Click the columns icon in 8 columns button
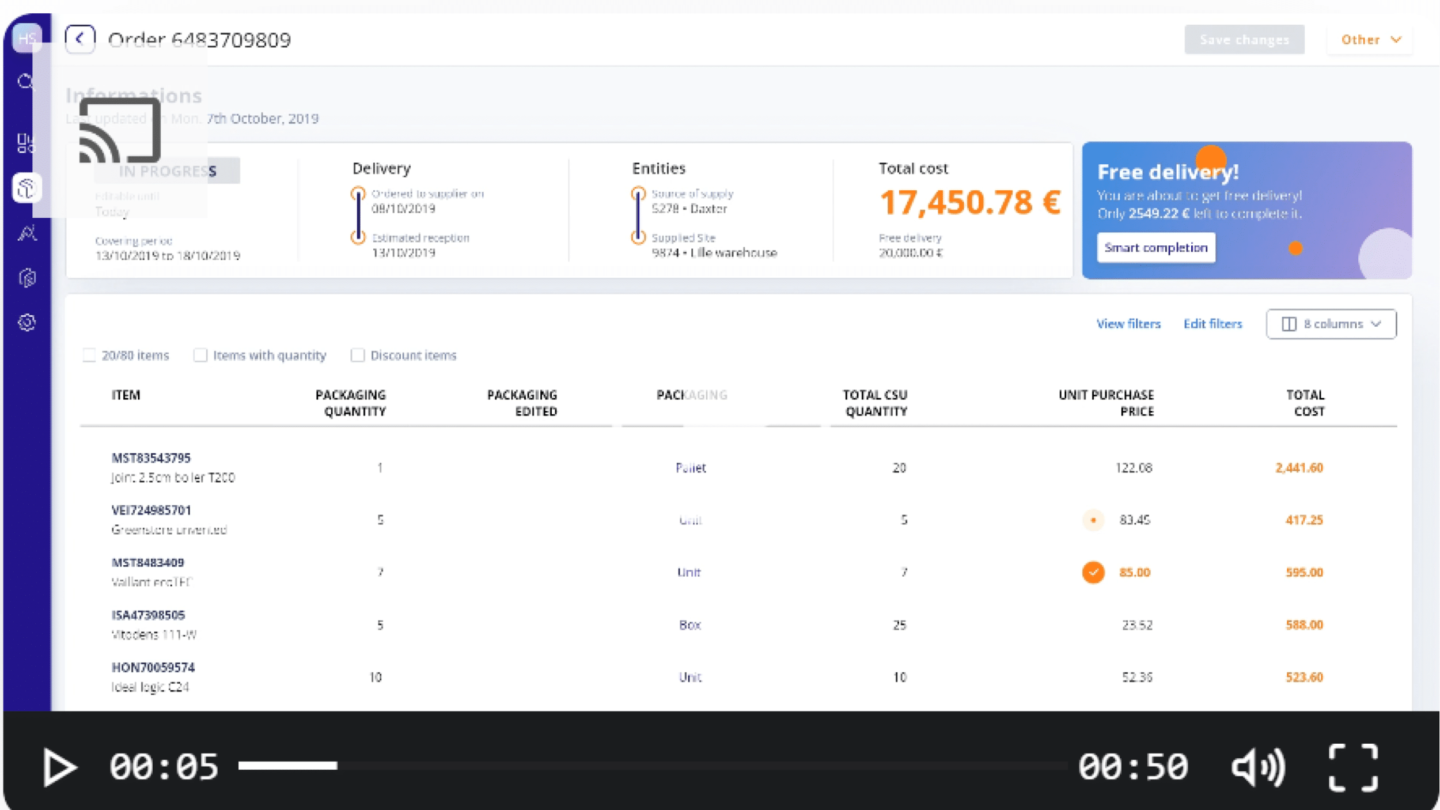1440x810 pixels. 1289,324
